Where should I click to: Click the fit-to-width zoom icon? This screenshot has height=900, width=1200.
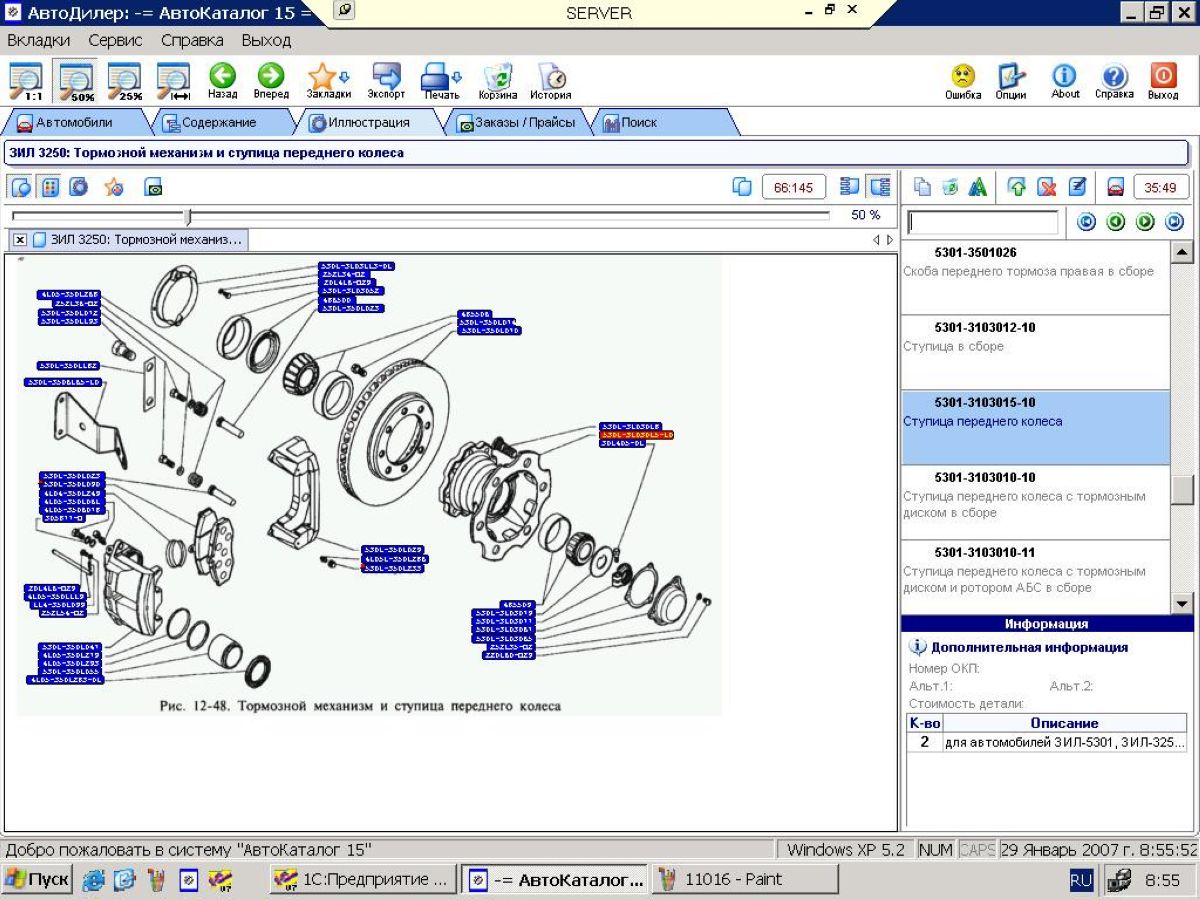174,80
